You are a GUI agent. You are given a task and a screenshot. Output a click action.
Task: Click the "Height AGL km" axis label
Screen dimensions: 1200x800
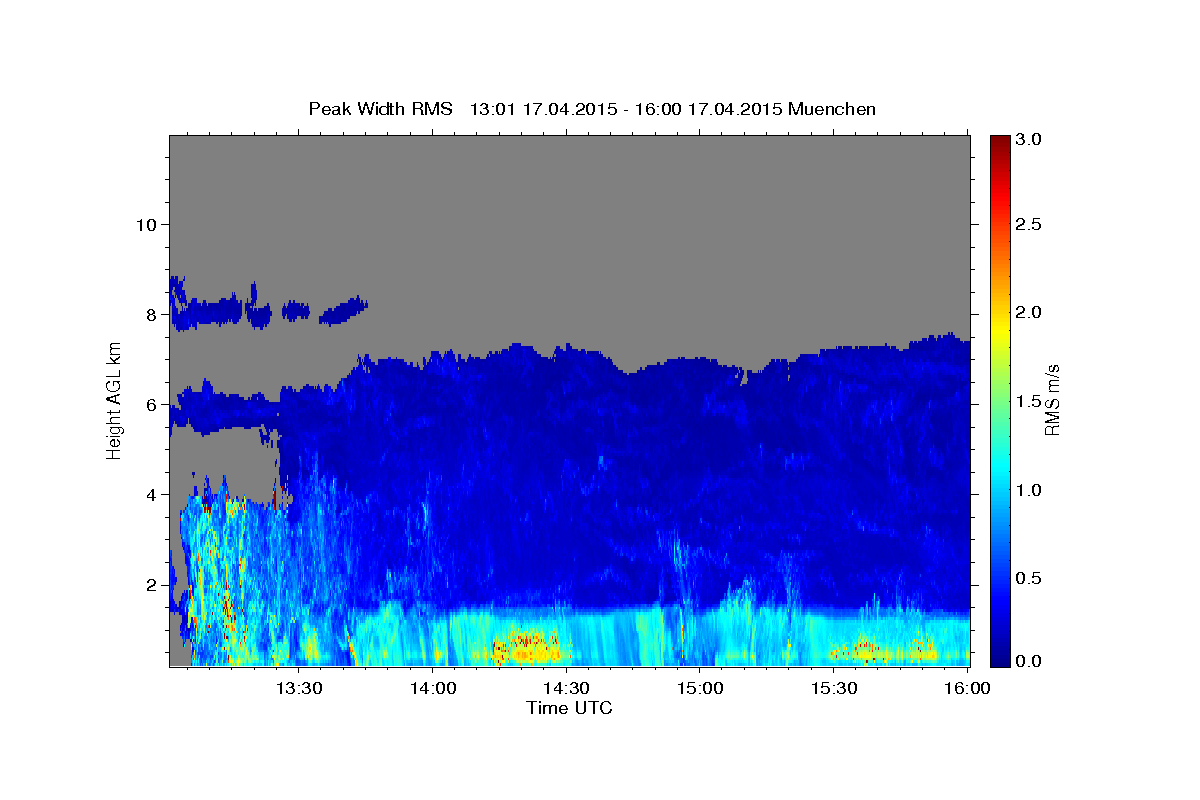(x=114, y=400)
